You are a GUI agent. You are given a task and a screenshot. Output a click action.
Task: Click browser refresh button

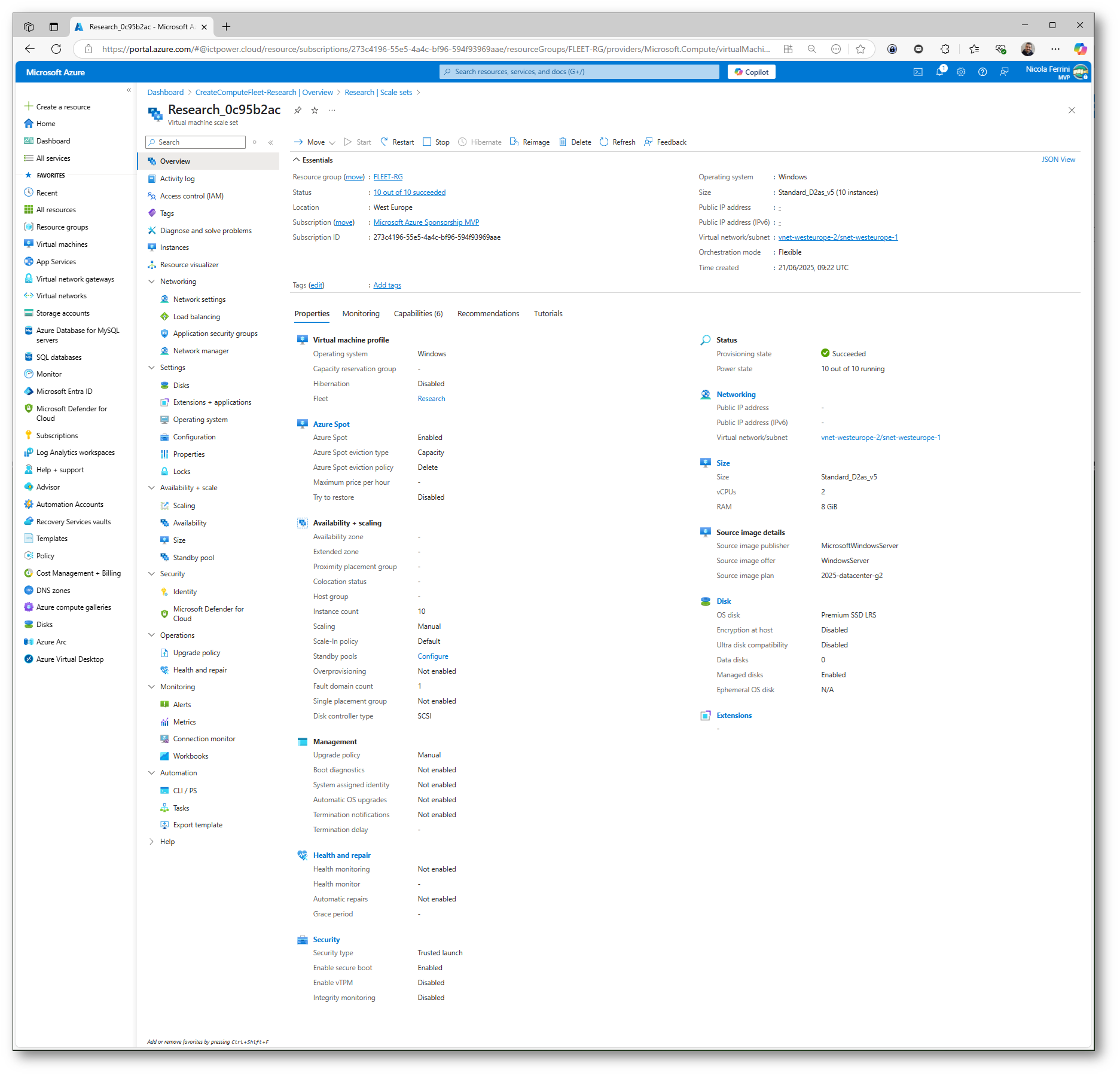click(56, 49)
